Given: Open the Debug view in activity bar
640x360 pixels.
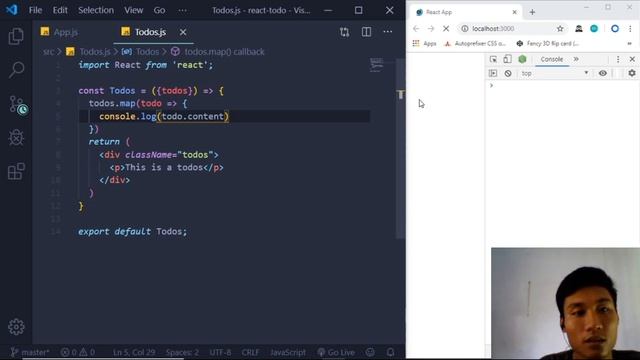Looking at the screenshot, I should (x=16, y=138).
